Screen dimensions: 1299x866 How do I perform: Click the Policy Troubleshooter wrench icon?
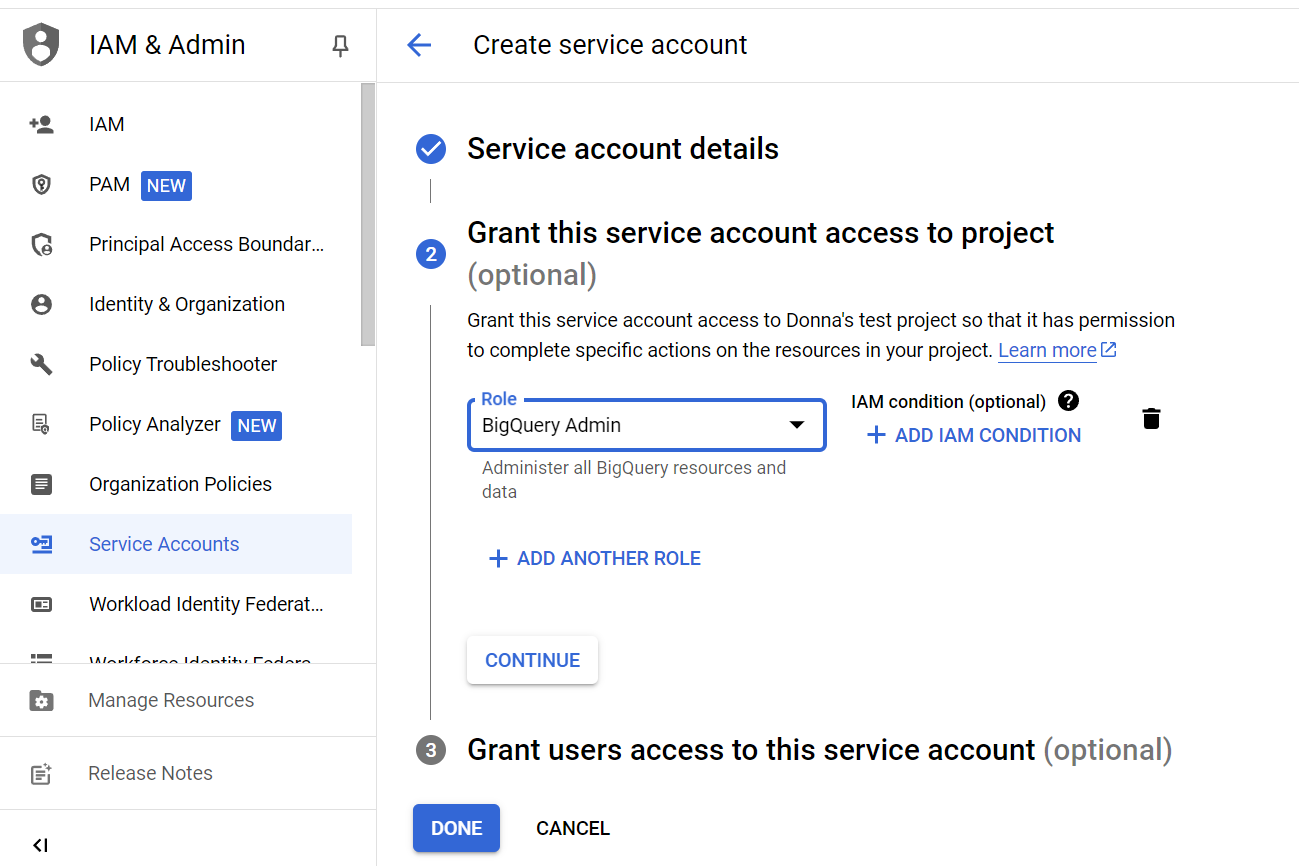pos(41,365)
